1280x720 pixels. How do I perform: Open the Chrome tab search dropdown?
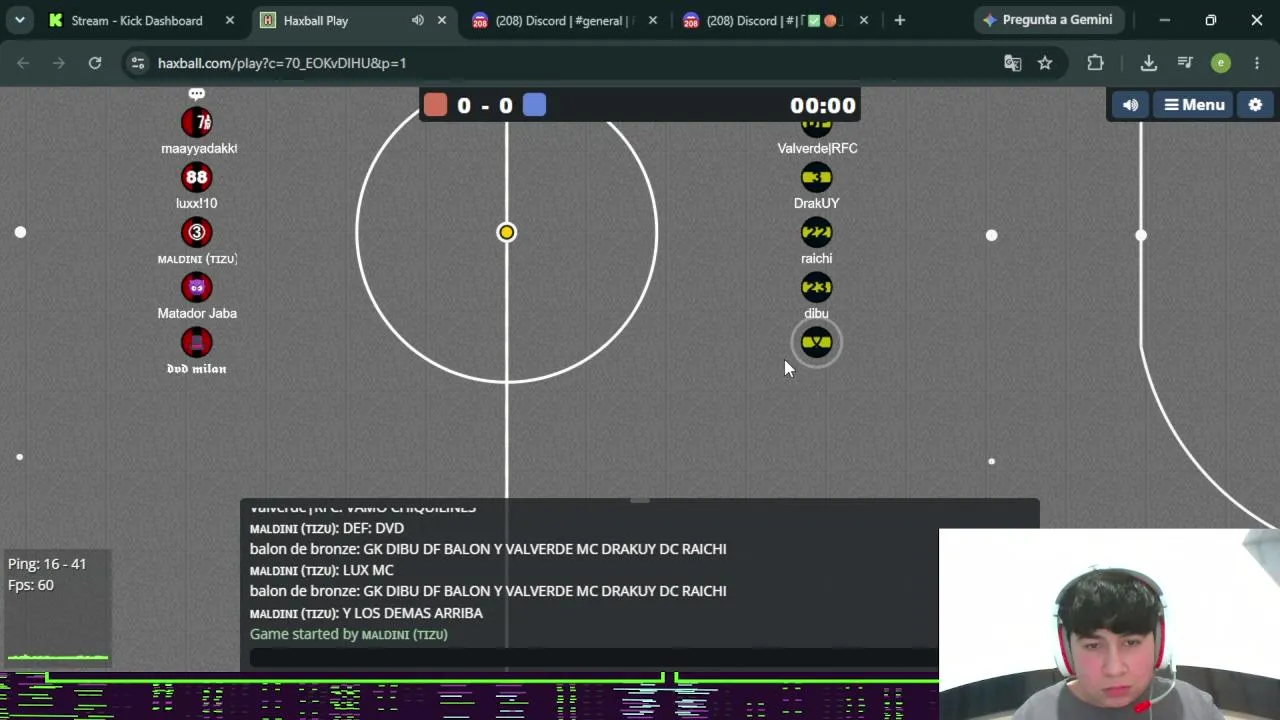pos(20,20)
